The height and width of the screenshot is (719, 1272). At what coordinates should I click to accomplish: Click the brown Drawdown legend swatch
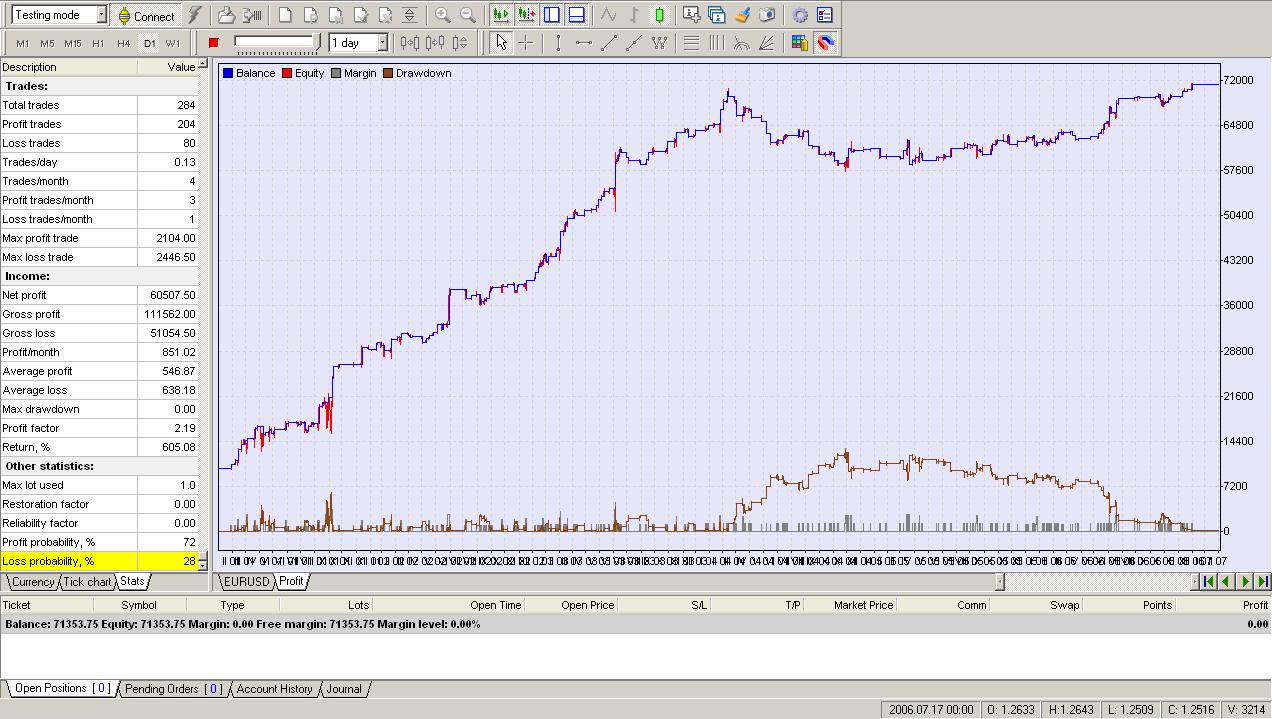coord(388,73)
